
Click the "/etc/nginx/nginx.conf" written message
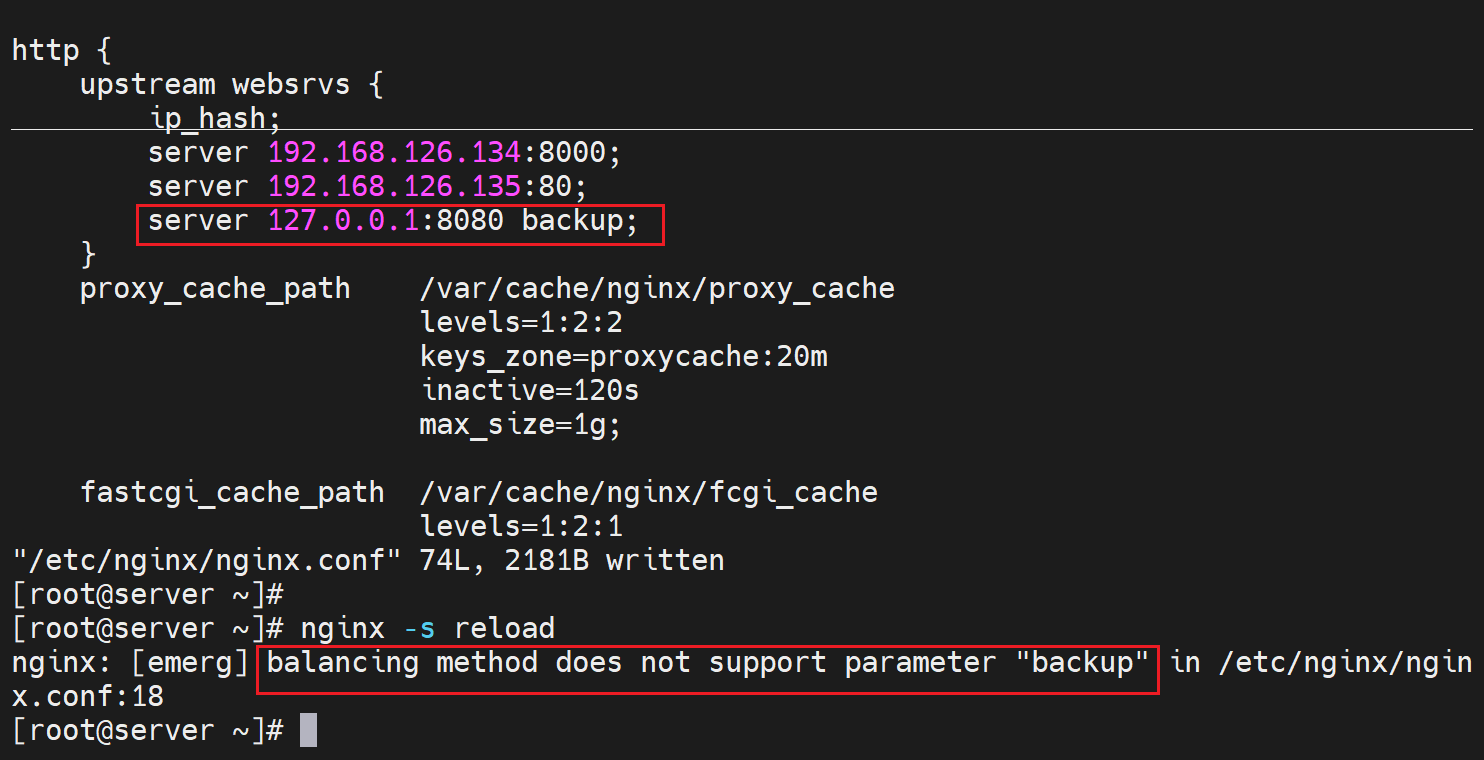(367, 560)
